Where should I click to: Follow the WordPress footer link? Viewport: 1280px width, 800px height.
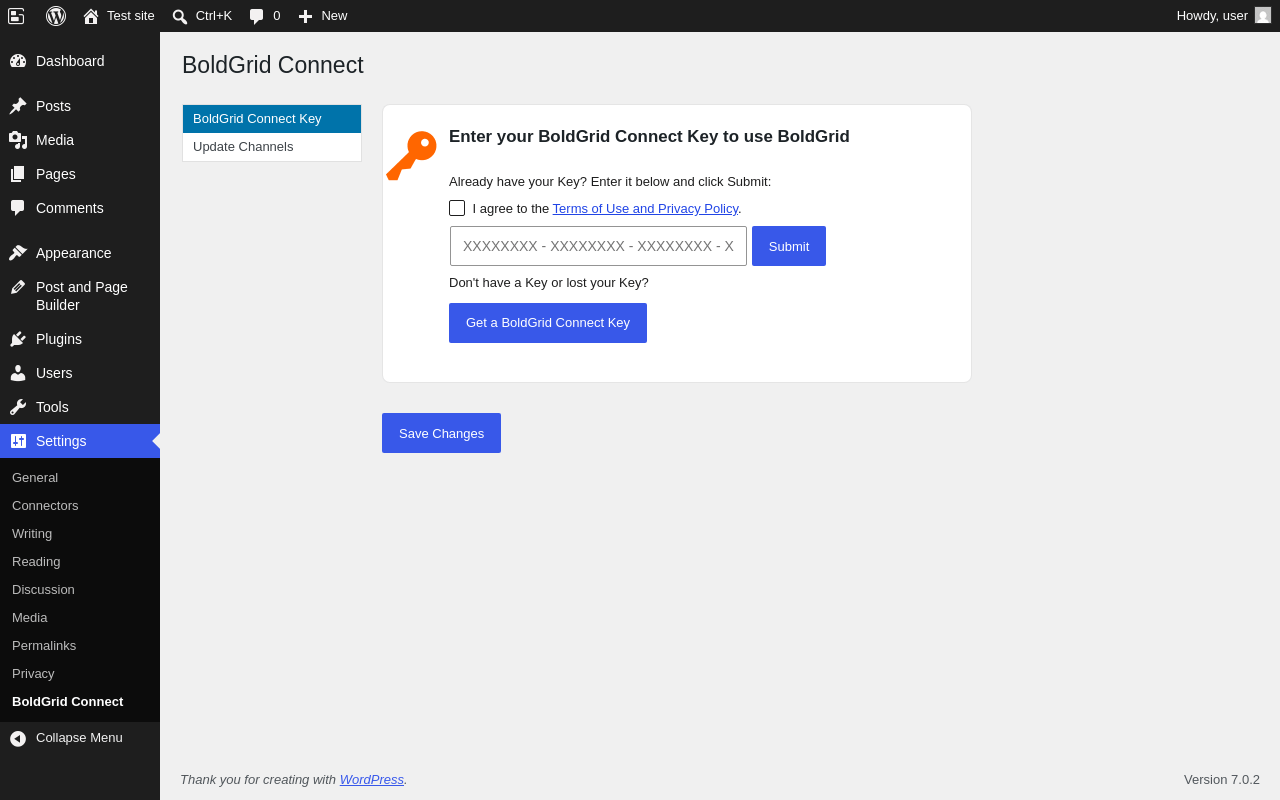[x=372, y=780]
